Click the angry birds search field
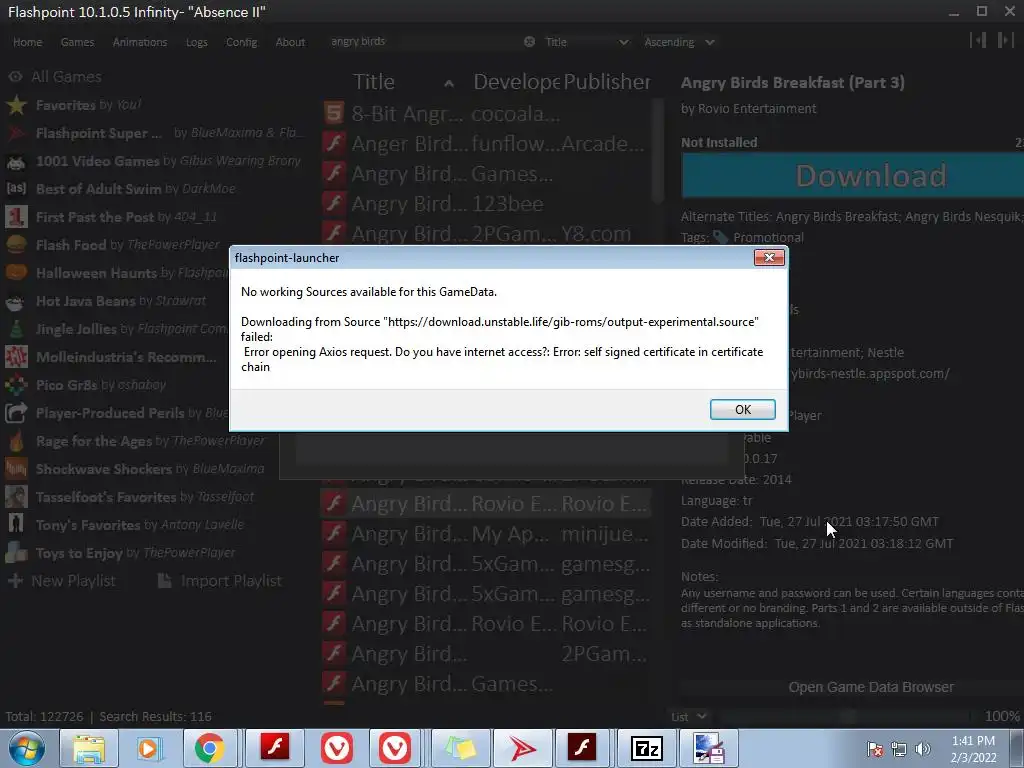This screenshot has width=1024, height=768. click(x=424, y=42)
